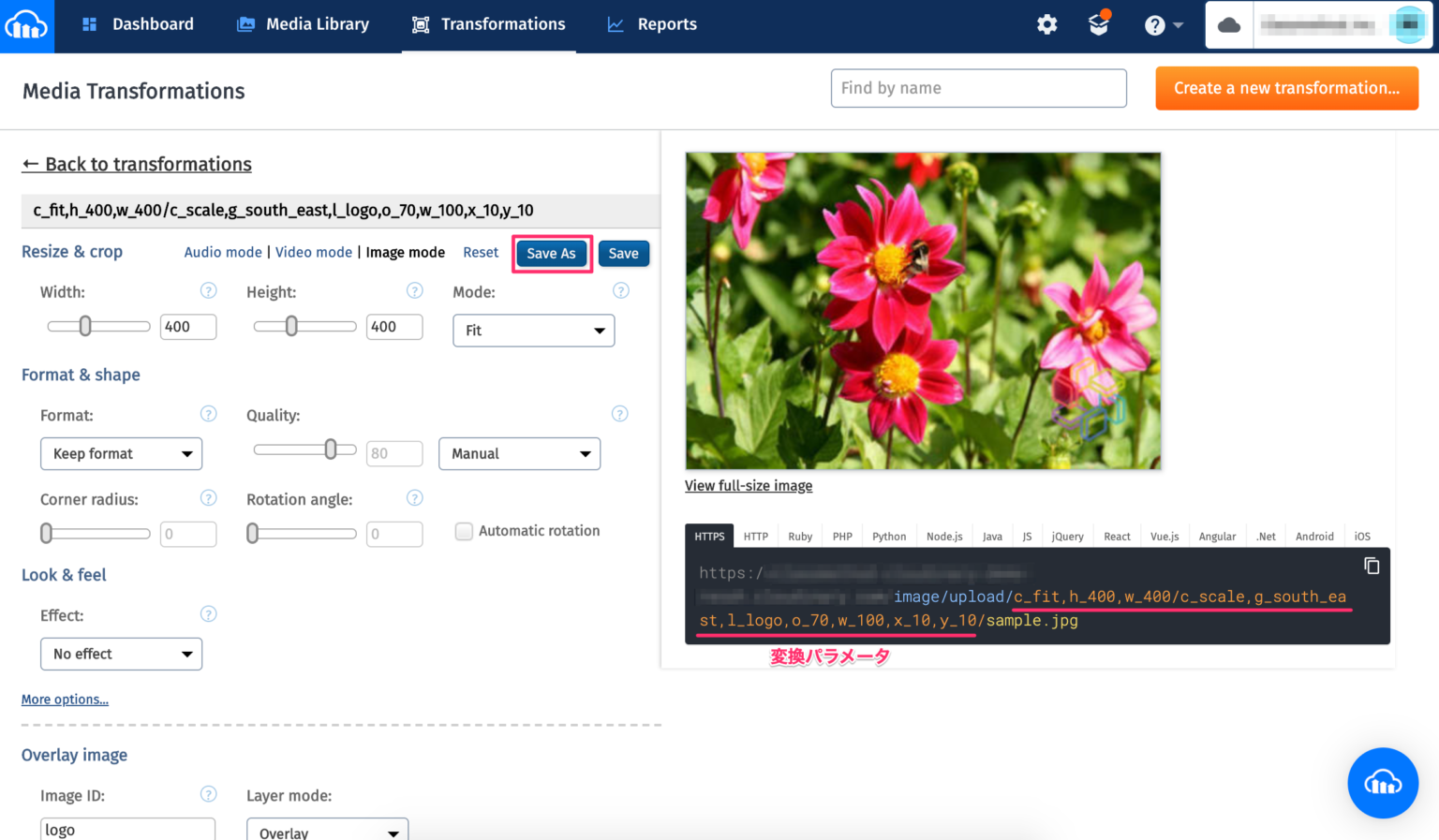Open the Reports section in the navigation
Viewport: 1439px width, 840px height.
665,24
